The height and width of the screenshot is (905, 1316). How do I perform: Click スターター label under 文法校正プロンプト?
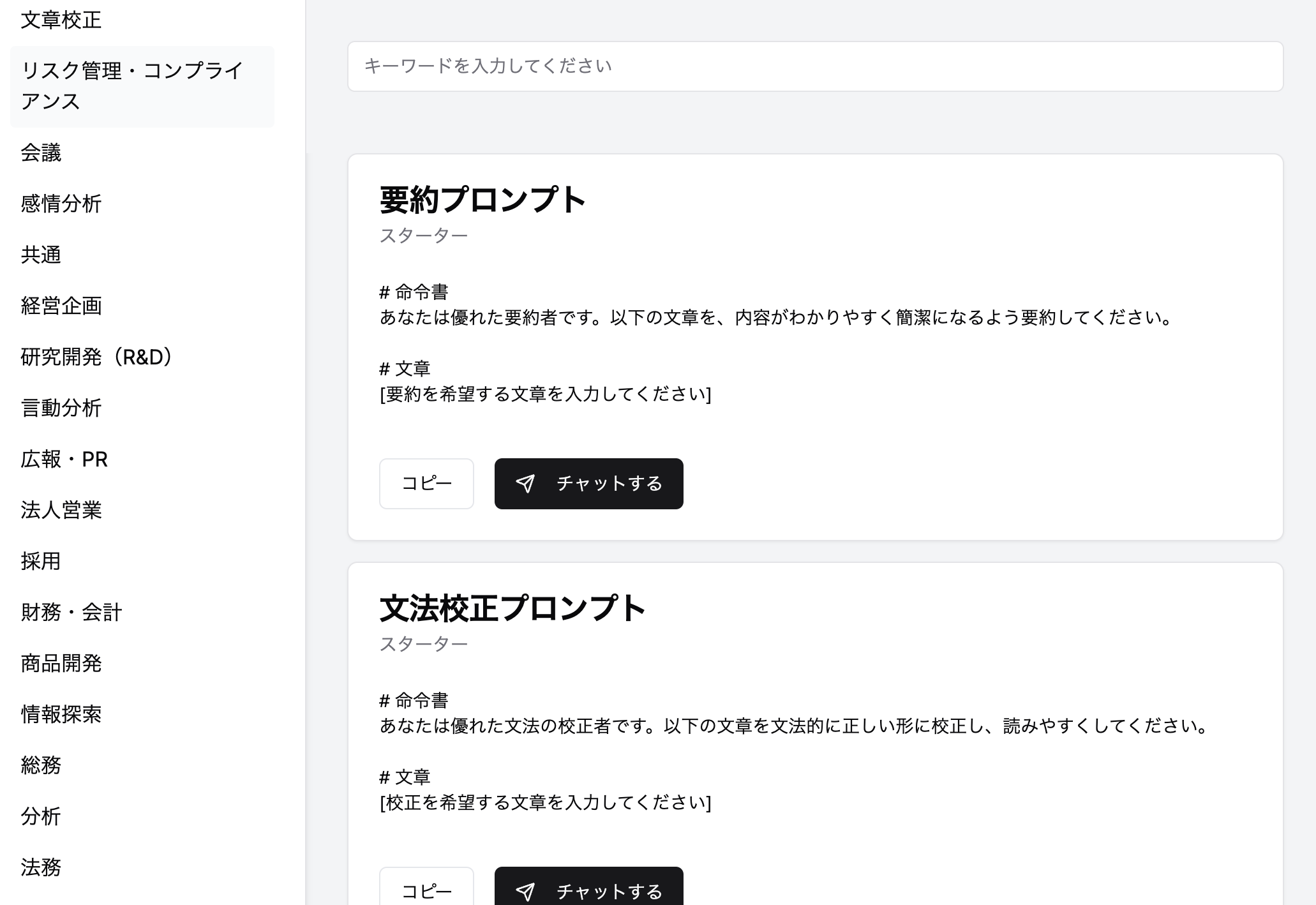point(424,644)
